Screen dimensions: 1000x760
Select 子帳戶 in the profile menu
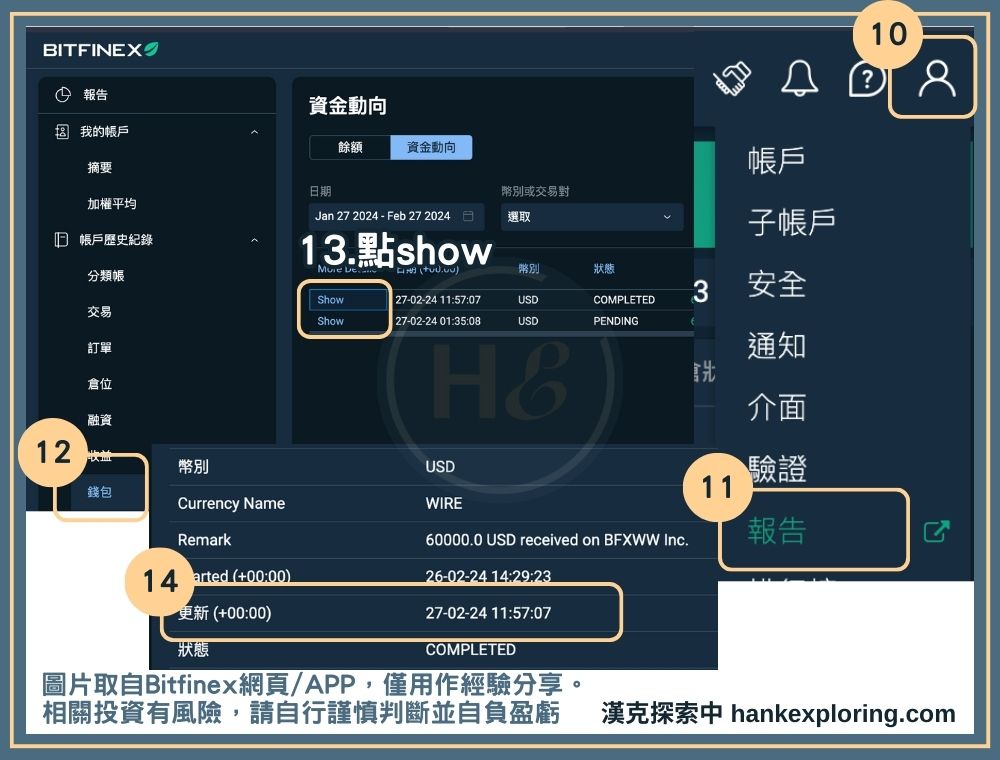coord(791,222)
